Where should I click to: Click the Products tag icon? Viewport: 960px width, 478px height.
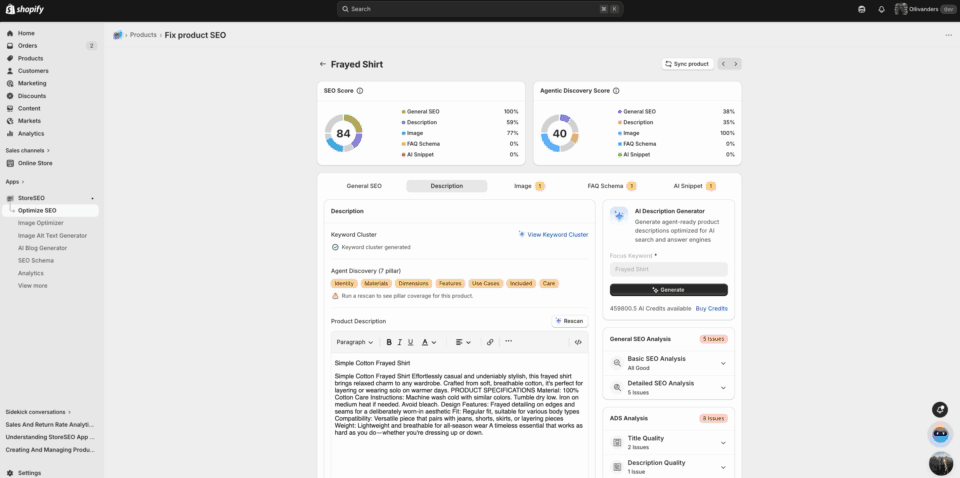[x=10, y=58]
